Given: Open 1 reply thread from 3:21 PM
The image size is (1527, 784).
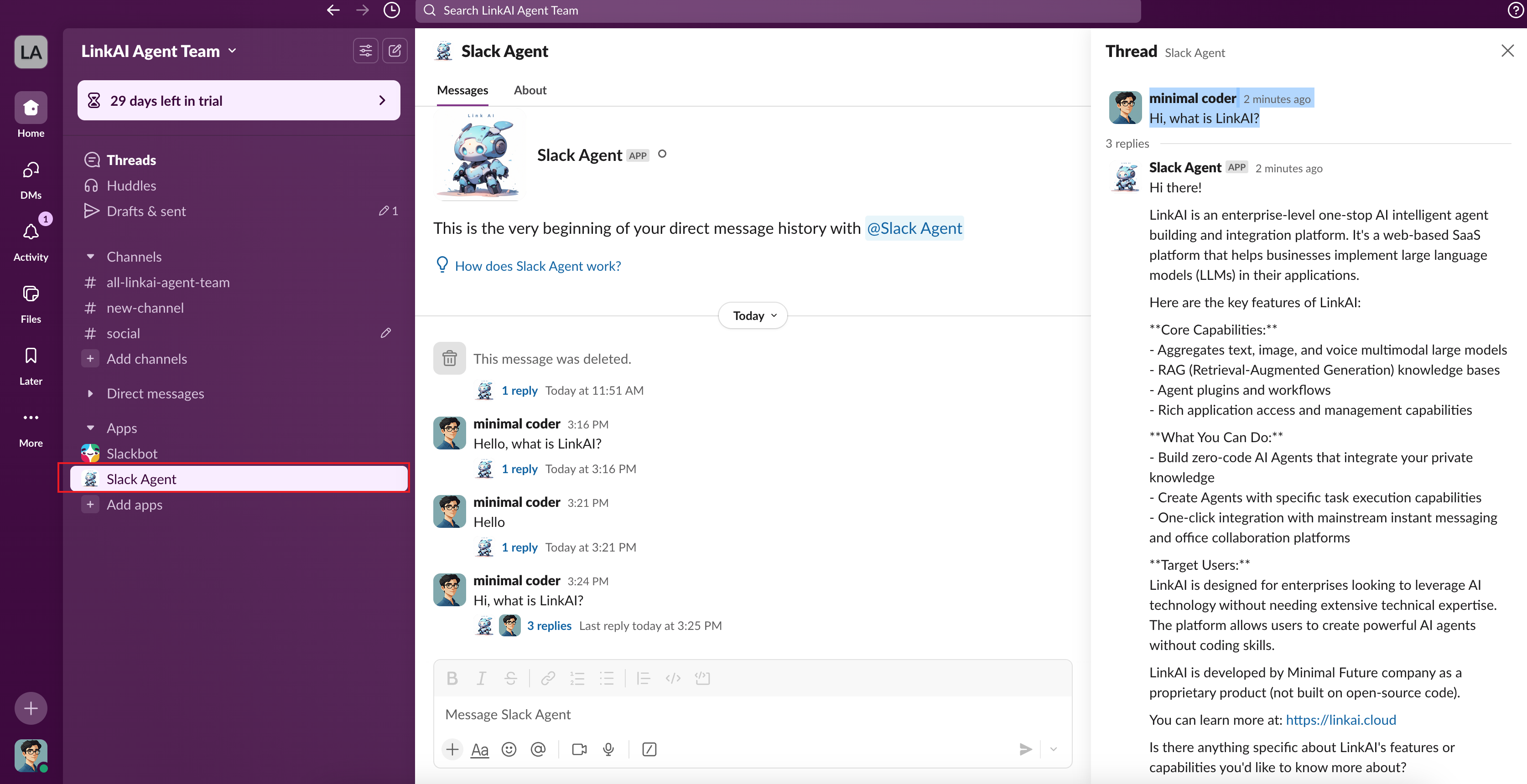Looking at the screenshot, I should tap(519, 547).
